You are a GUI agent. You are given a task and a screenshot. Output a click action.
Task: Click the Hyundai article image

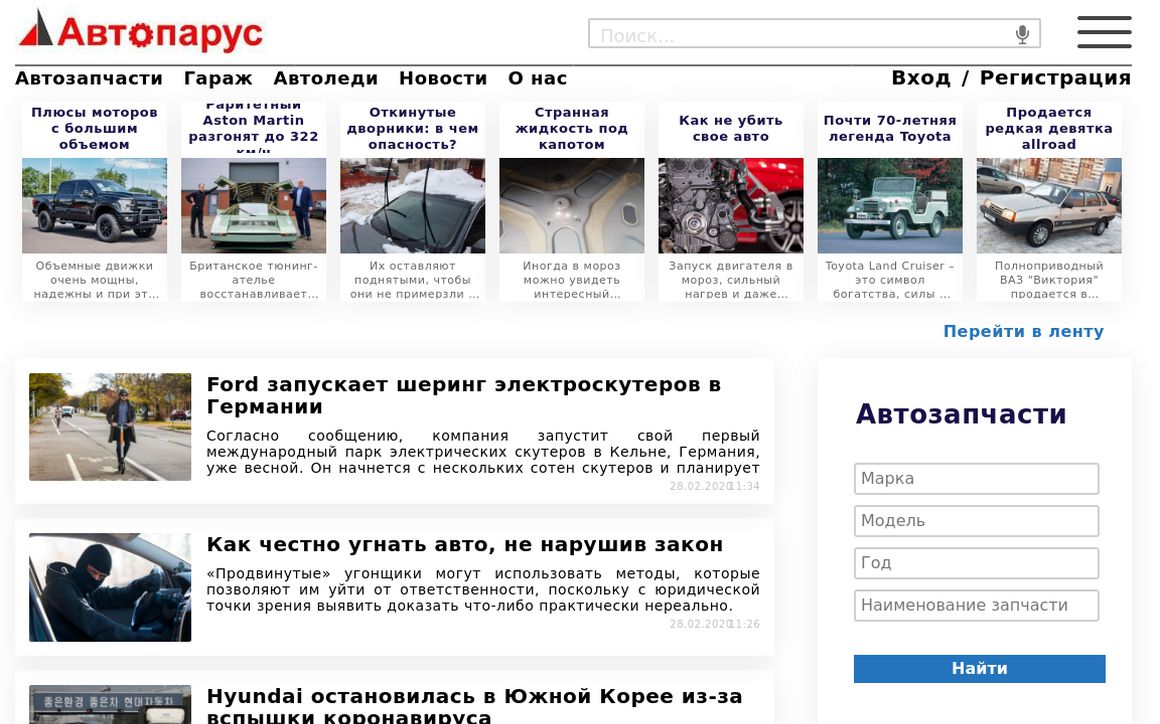click(110, 705)
